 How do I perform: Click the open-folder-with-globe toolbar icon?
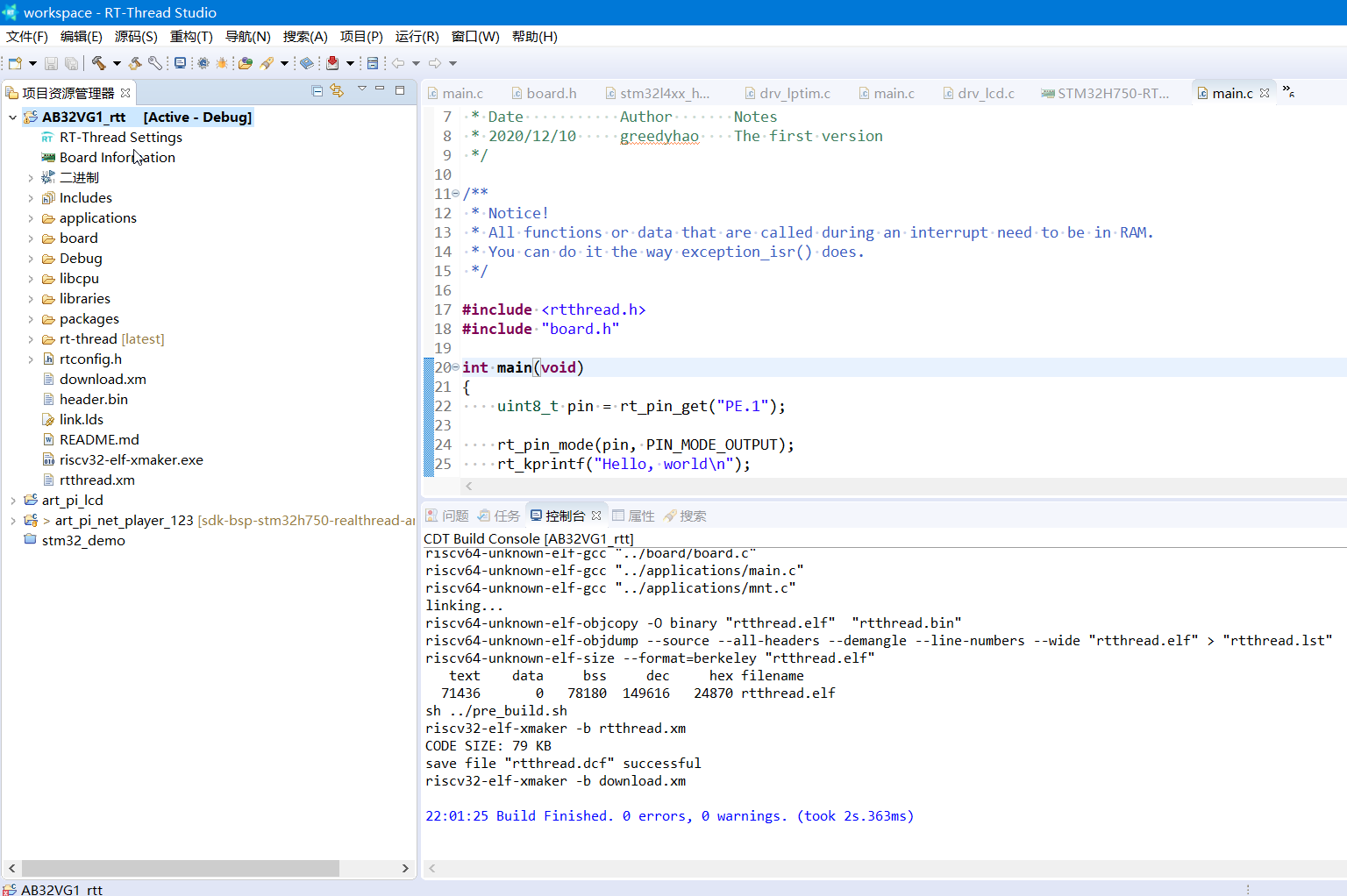[x=246, y=63]
